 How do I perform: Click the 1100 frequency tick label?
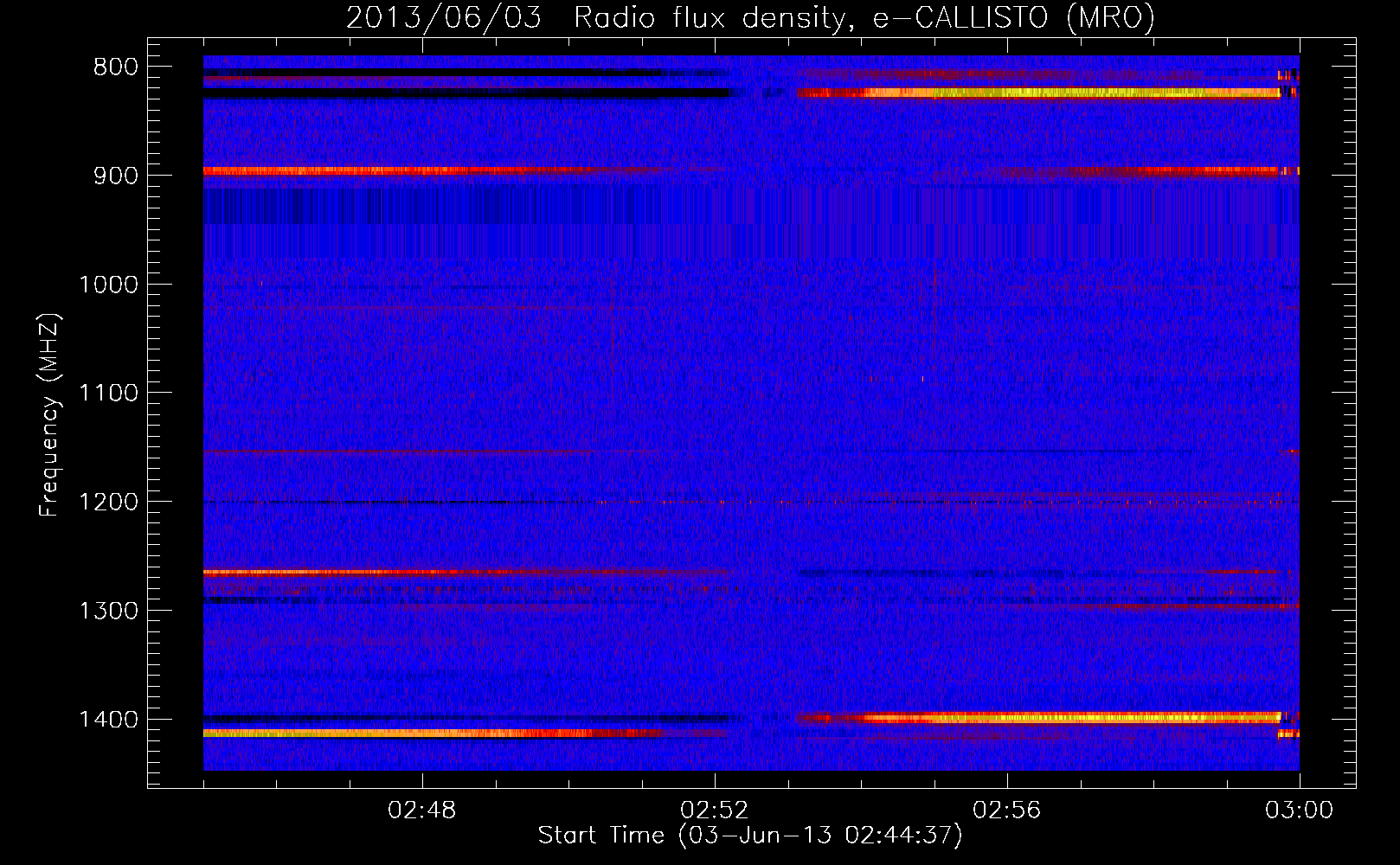click(x=108, y=394)
